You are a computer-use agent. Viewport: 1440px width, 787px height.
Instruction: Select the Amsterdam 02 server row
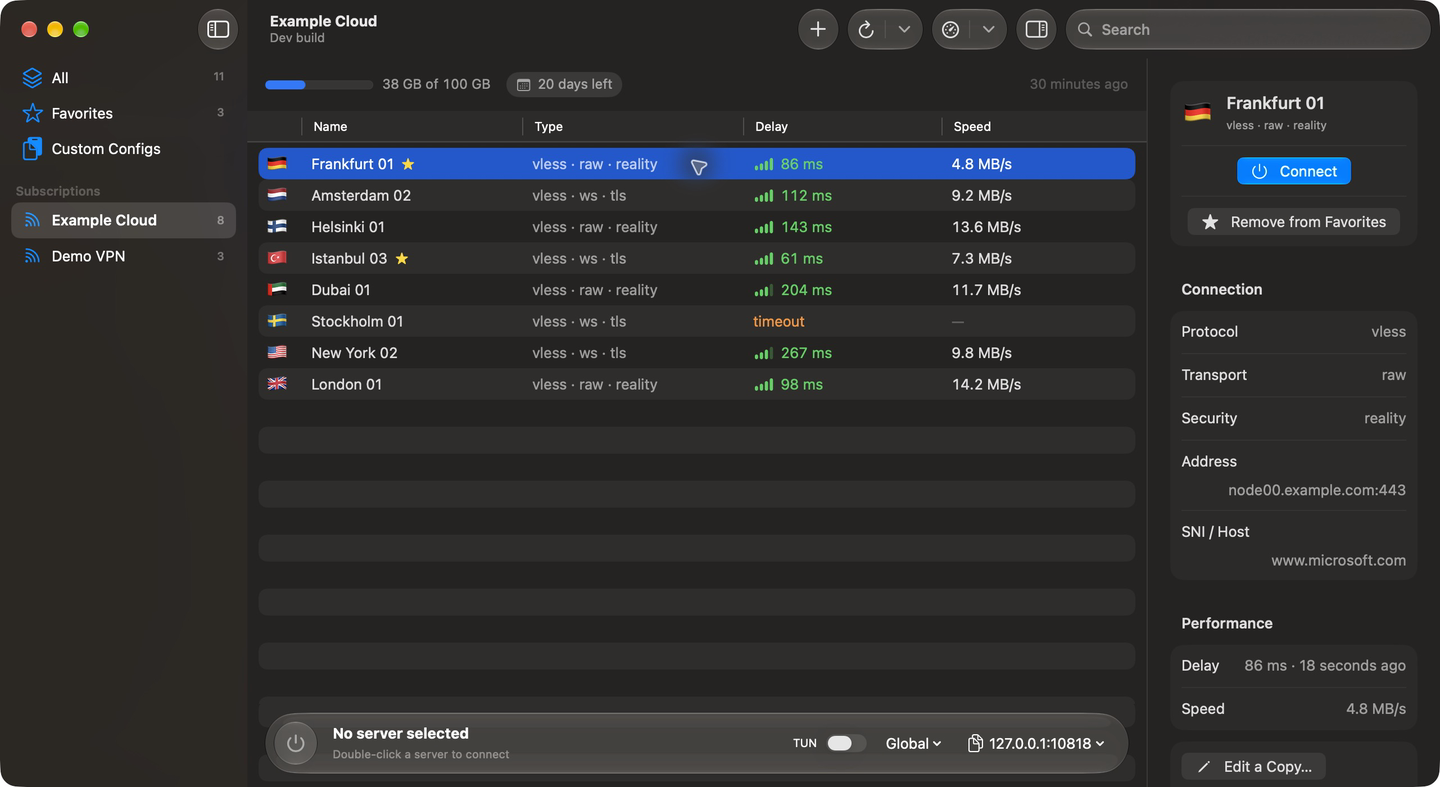coord(696,195)
